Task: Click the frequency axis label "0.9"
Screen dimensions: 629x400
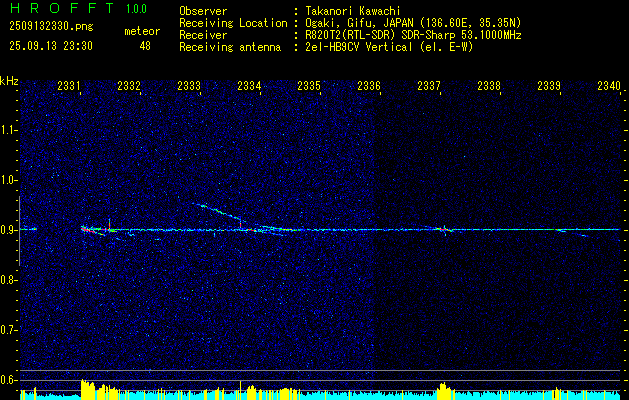Action: [x=7, y=230]
